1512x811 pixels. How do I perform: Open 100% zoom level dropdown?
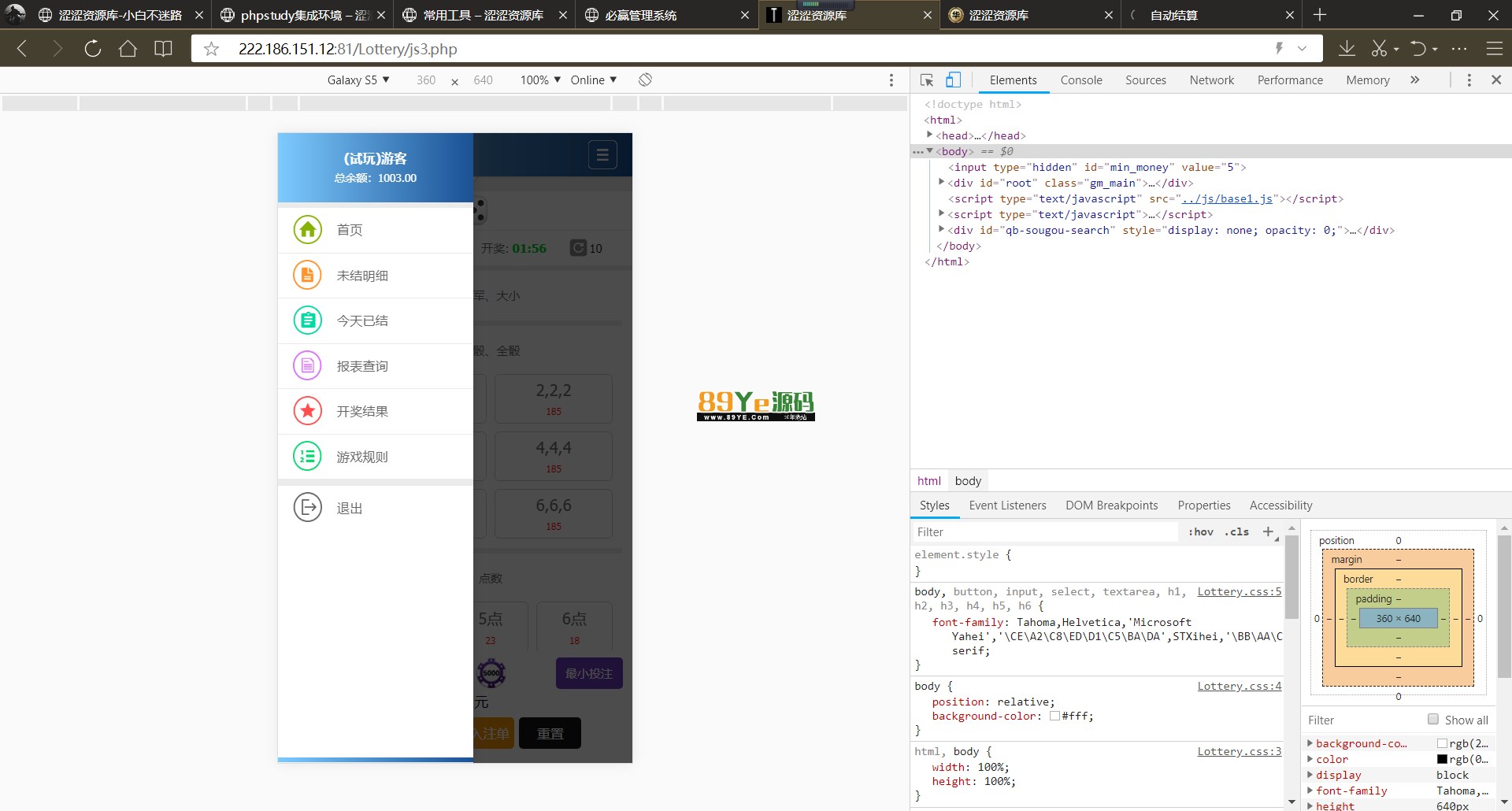(x=540, y=80)
